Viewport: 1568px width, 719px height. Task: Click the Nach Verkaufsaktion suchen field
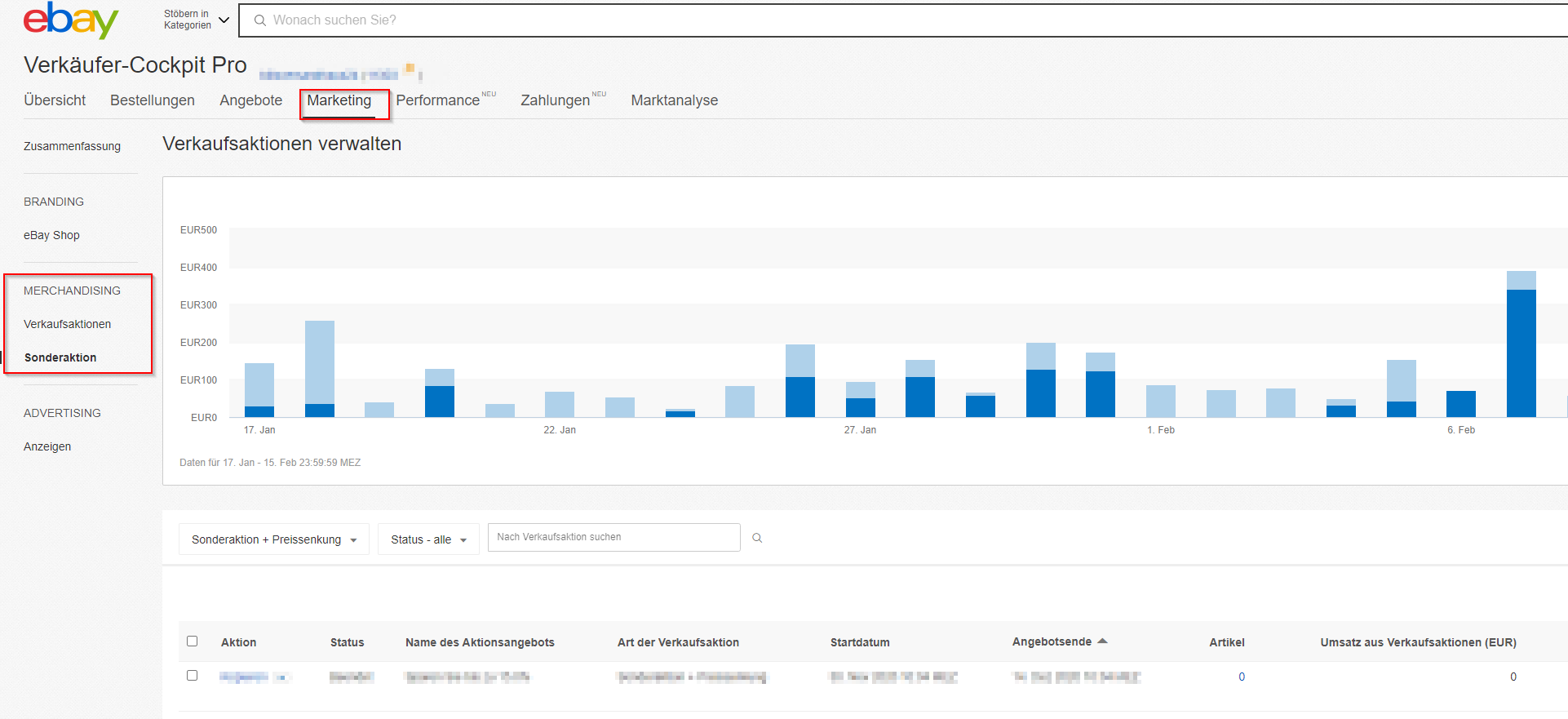coord(613,537)
